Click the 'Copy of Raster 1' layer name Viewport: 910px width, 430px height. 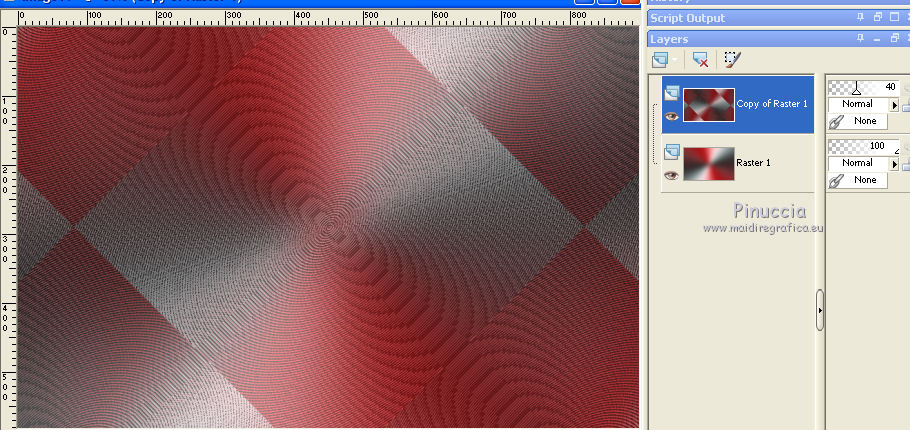point(772,104)
